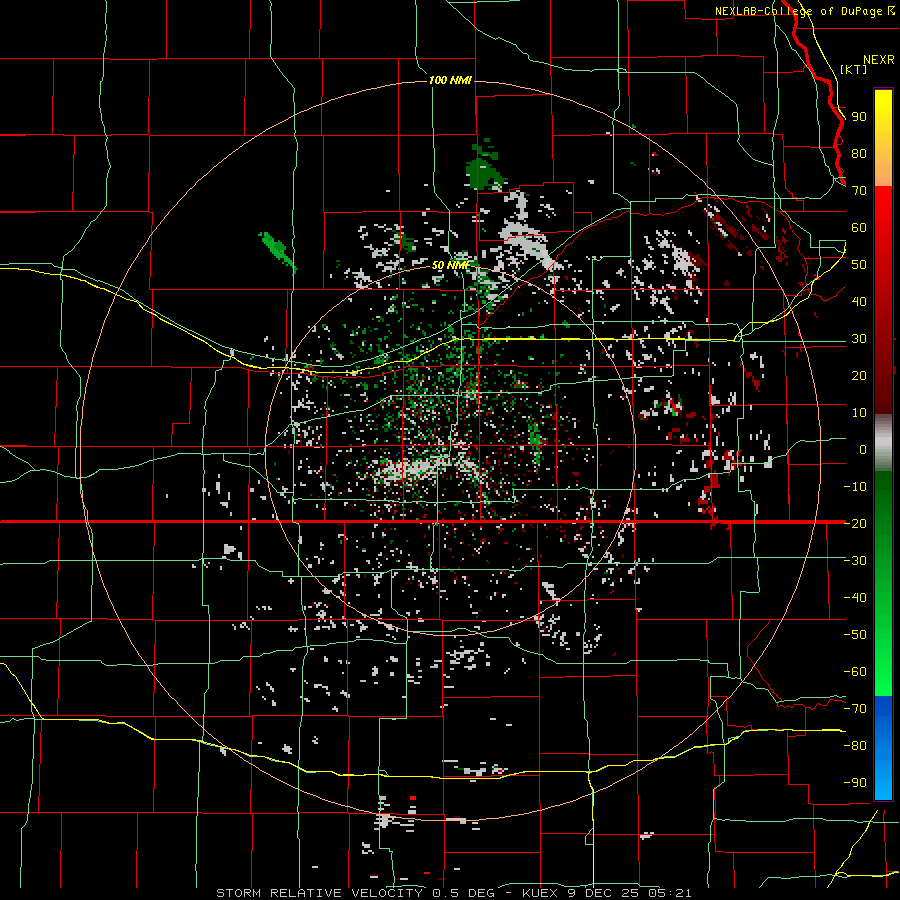The width and height of the screenshot is (900, 900).
Task: Select the 20 value on velocity scale
Action: (x=859, y=375)
